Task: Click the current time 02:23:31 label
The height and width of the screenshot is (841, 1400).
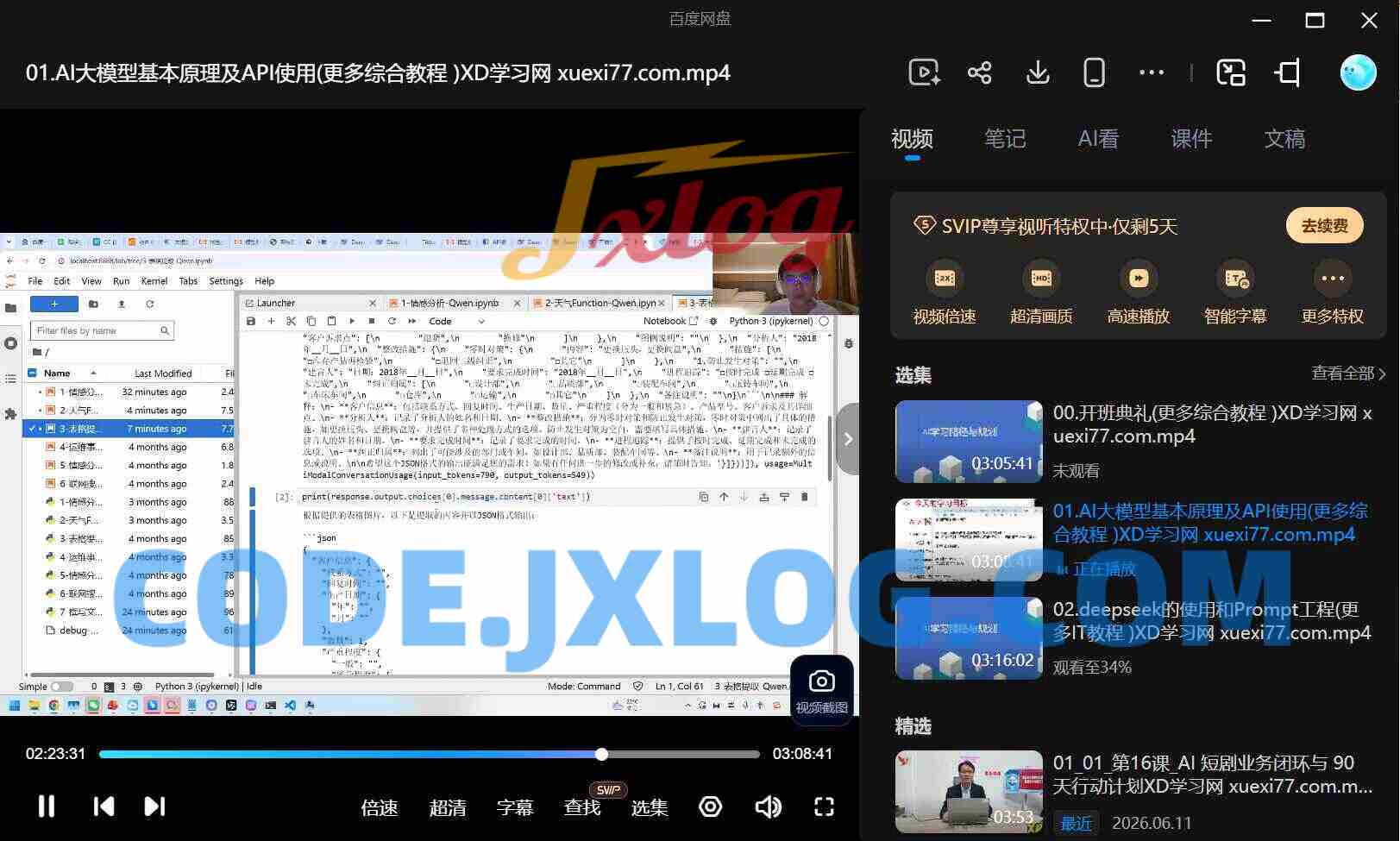Action: tap(55, 754)
